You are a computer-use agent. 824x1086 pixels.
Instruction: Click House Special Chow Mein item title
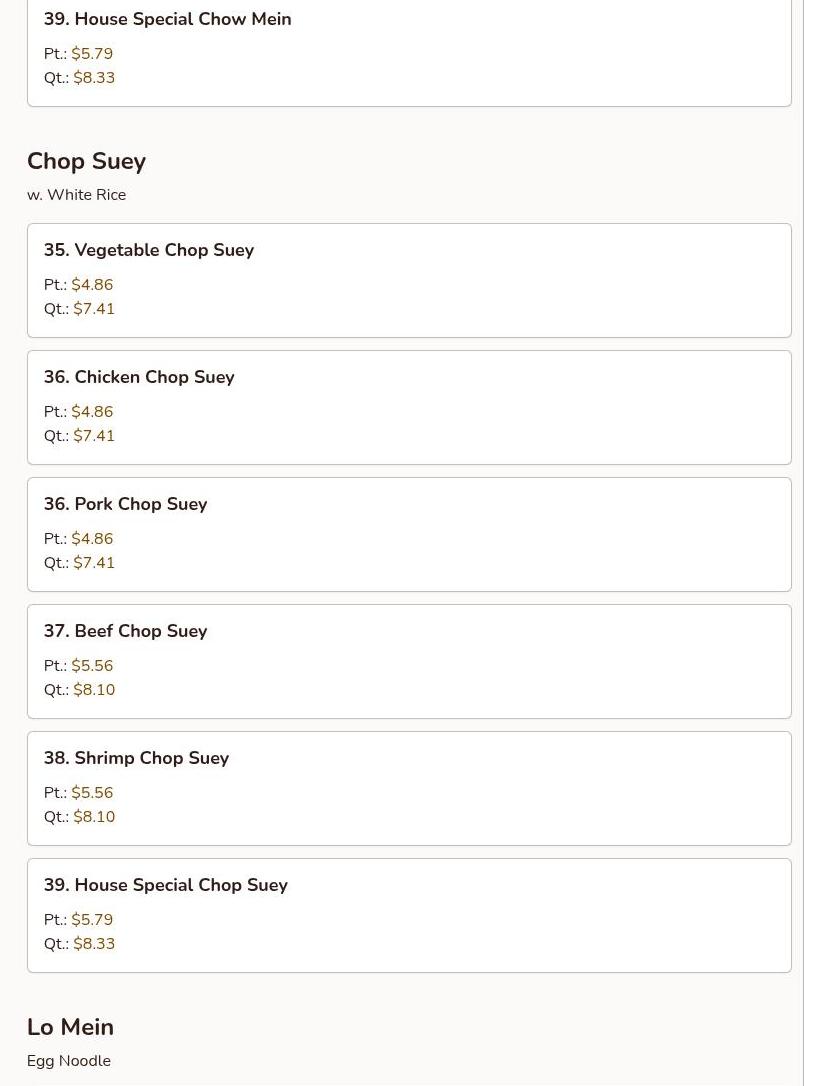tap(167, 19)
